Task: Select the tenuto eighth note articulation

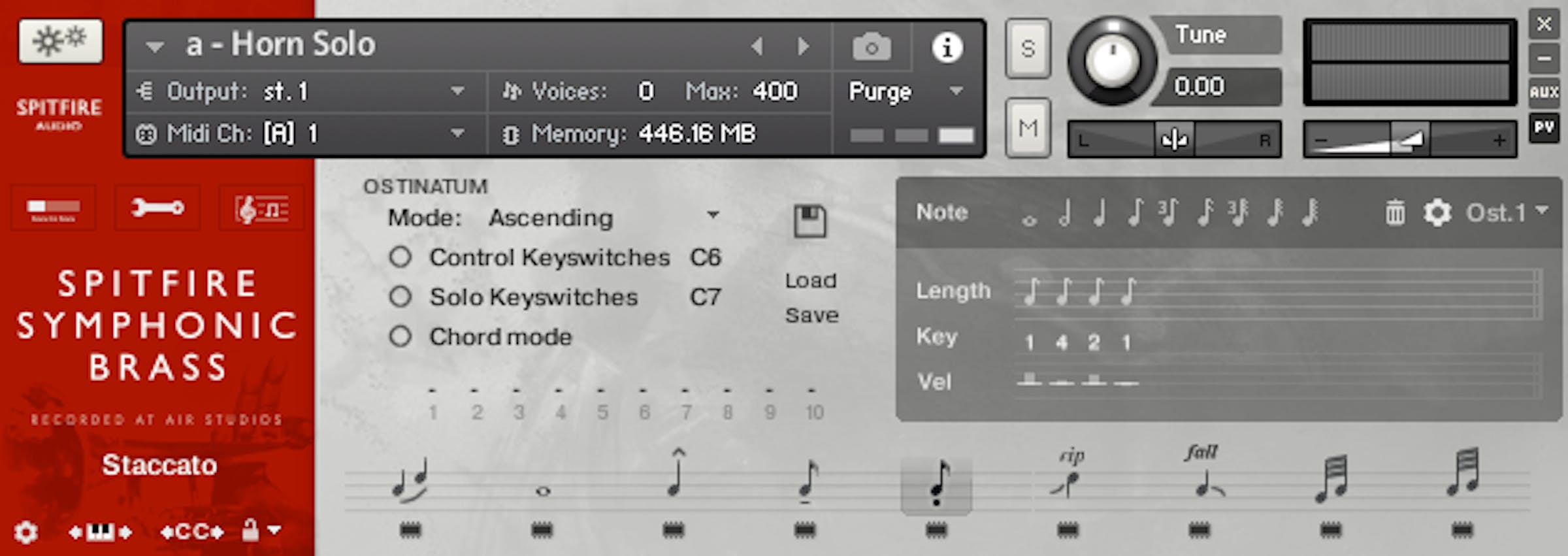Action: pyautogui.click(x=808, y=482)
